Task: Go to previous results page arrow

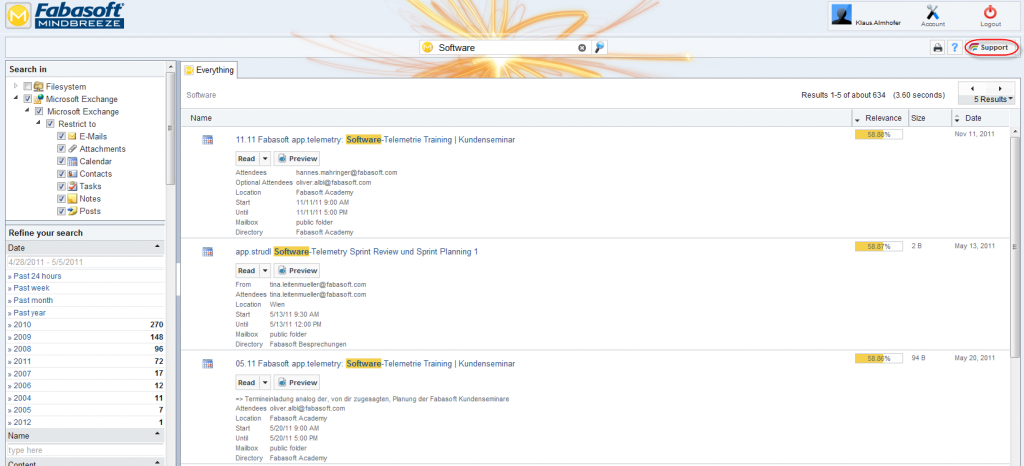Action: [972, 88]
